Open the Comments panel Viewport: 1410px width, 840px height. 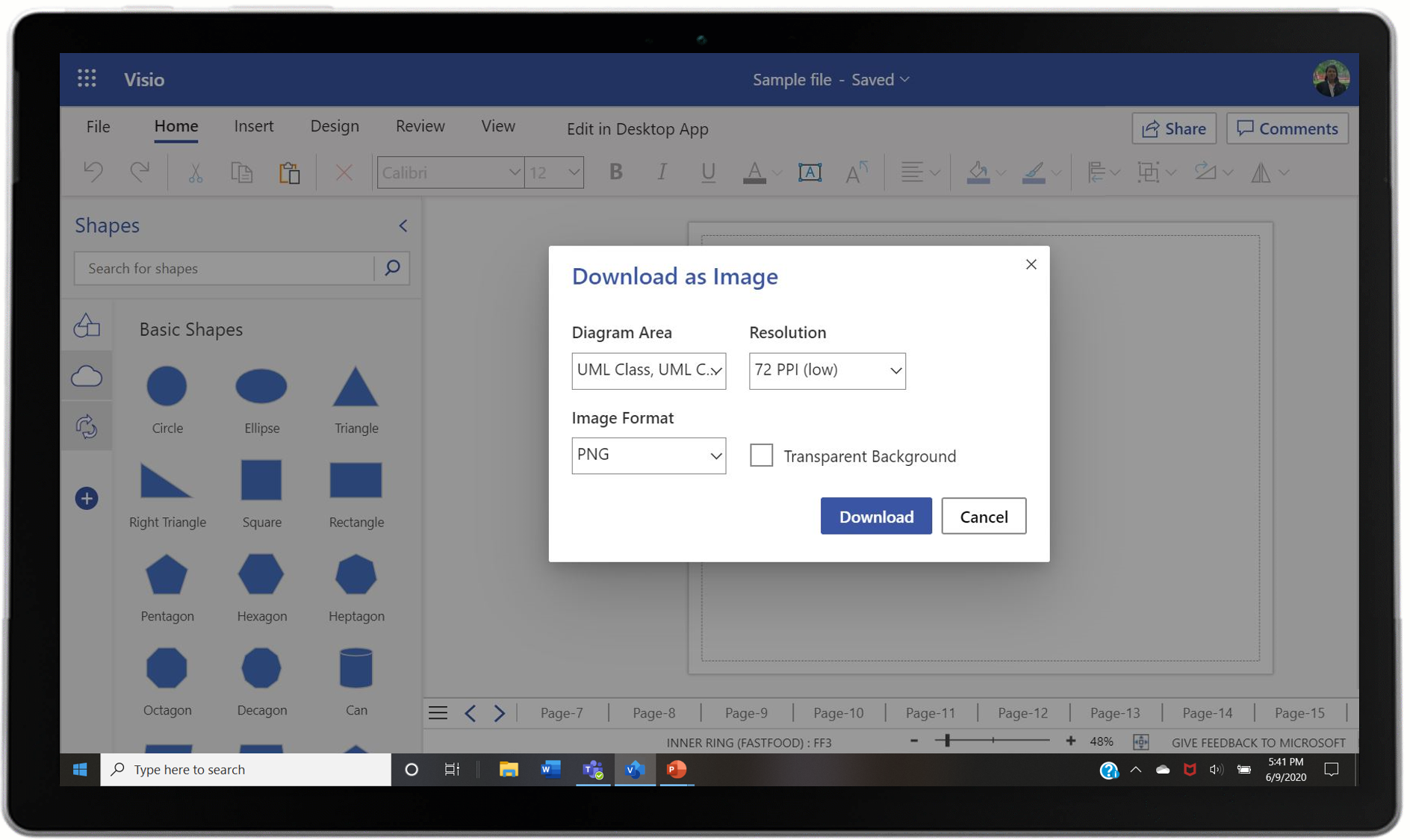tap(1287, 128)
